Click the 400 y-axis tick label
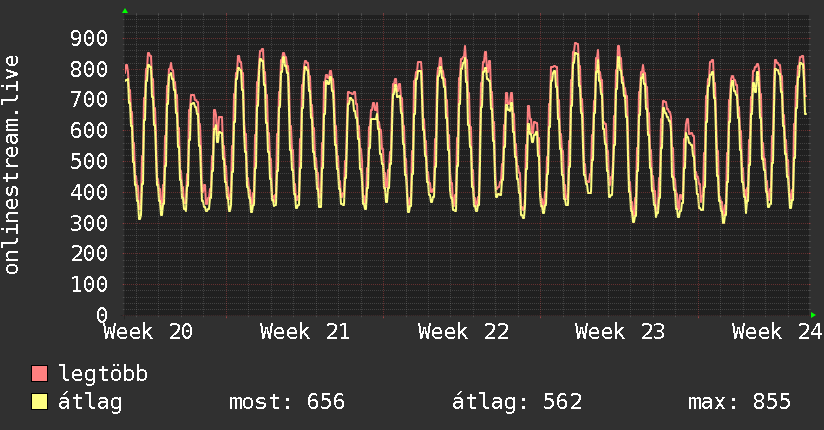 coord(89,192)
